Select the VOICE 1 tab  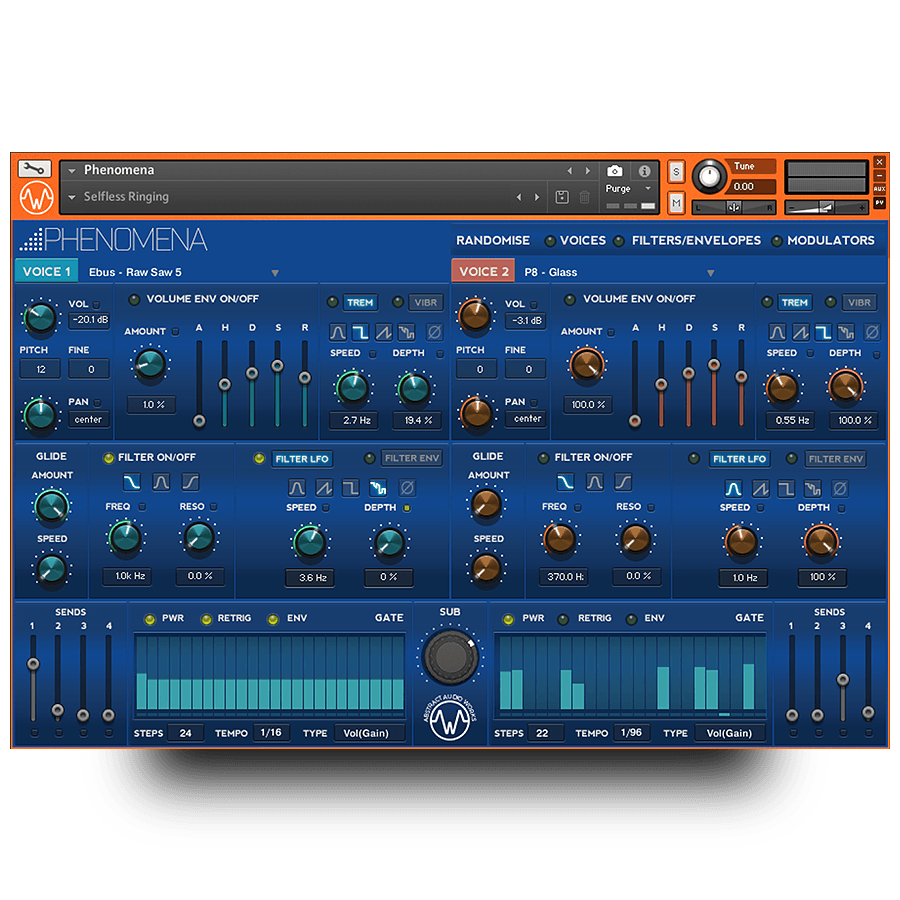tap(46, 271)
